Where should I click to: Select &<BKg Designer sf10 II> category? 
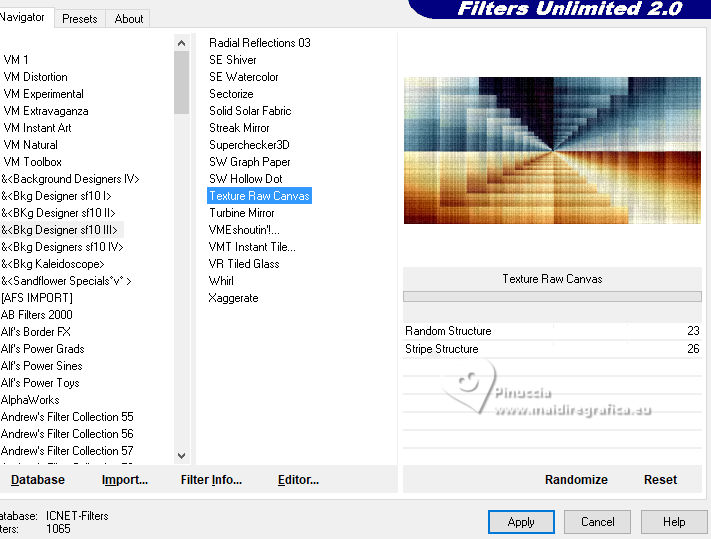point(58,213)
